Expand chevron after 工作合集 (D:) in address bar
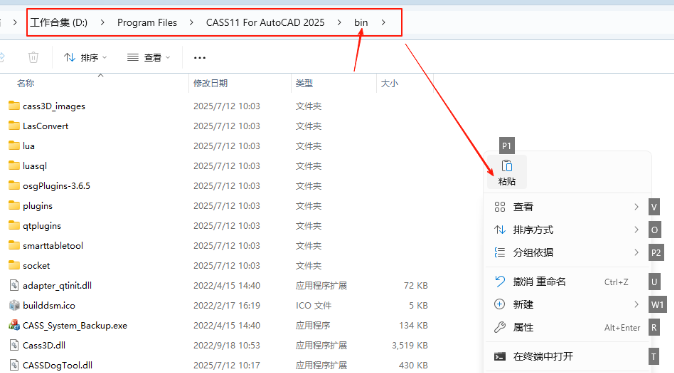The height and width of the screenshot is (373, 674). 102,22
